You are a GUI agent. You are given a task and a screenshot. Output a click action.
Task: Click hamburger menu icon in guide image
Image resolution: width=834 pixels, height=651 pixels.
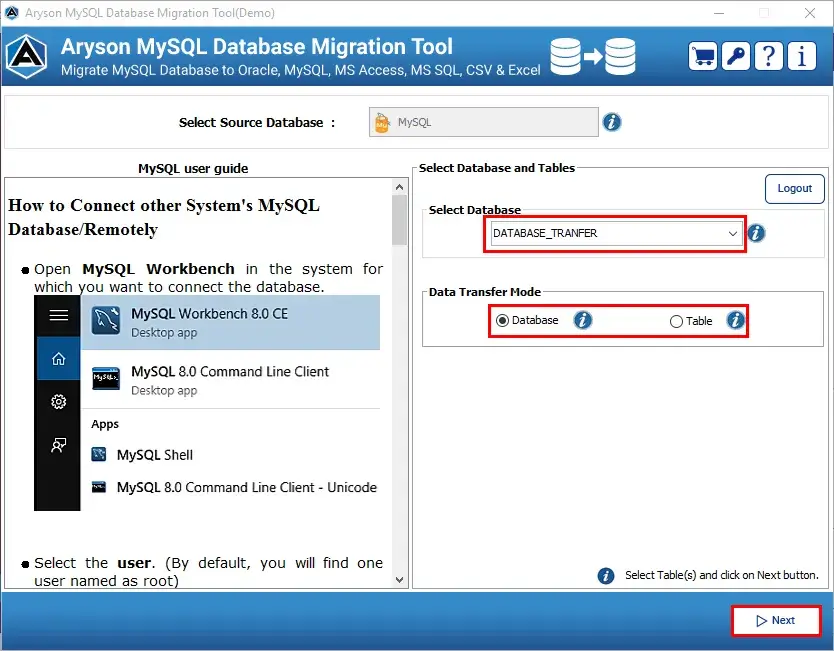coord(59,315)
